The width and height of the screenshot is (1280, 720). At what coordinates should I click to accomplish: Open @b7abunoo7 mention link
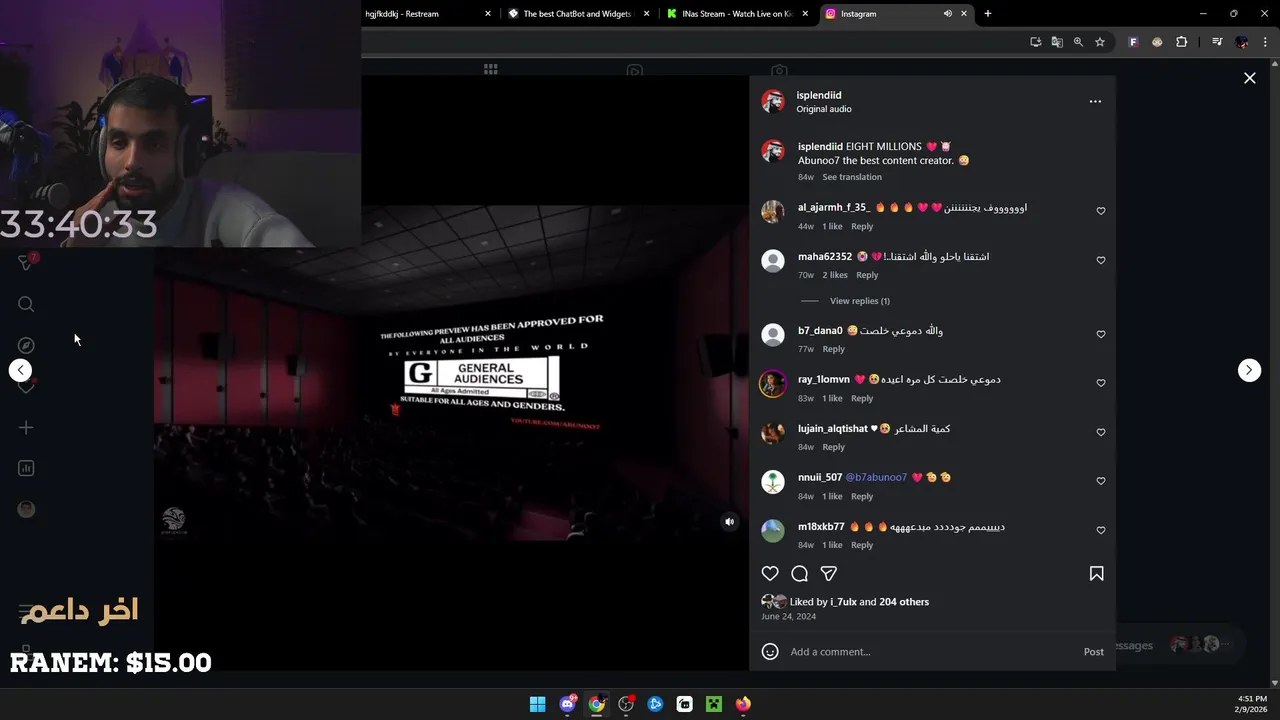click(x=876, y=477)
